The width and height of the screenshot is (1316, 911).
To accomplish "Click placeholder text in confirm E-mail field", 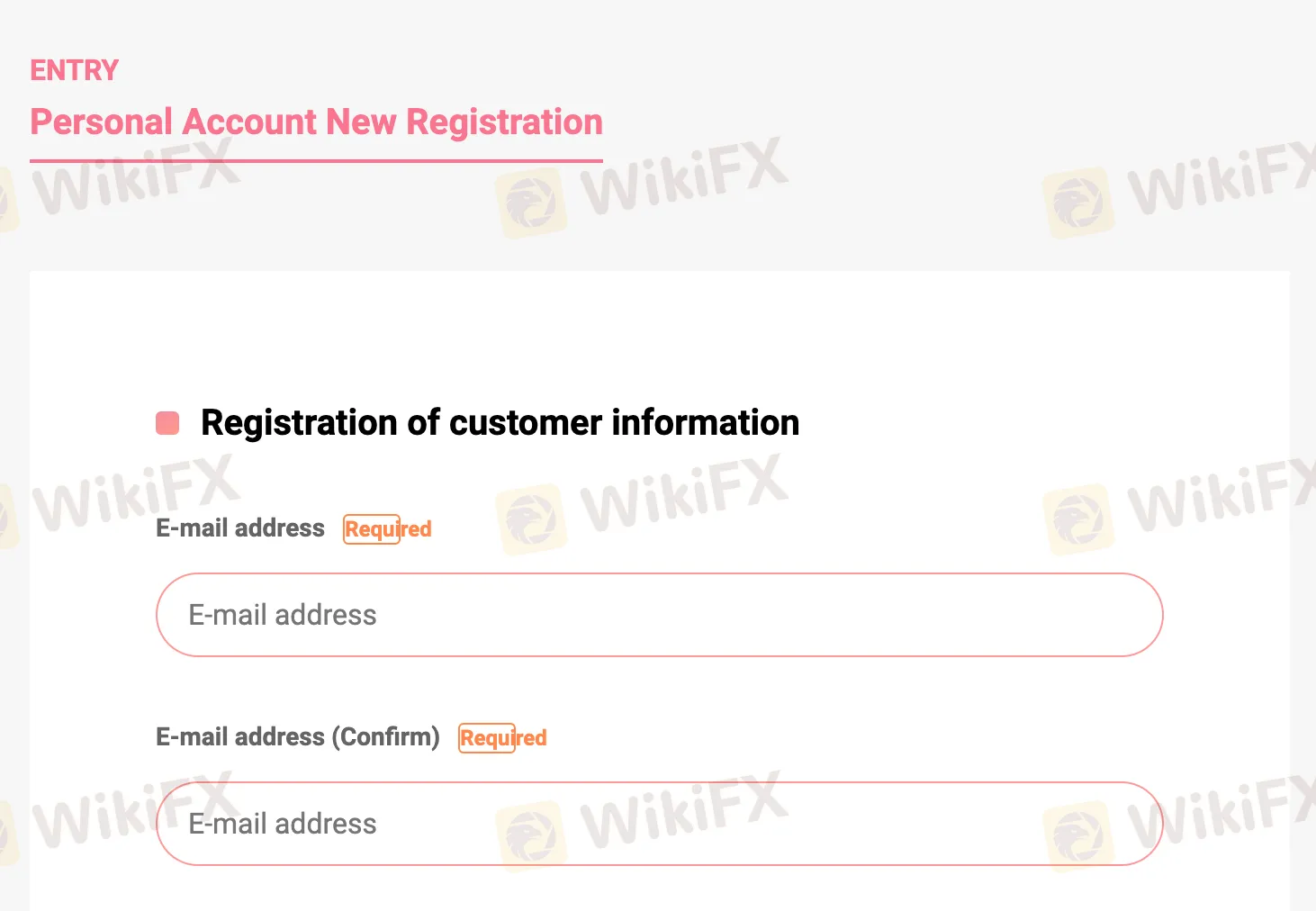I will [x=283, y=824].
